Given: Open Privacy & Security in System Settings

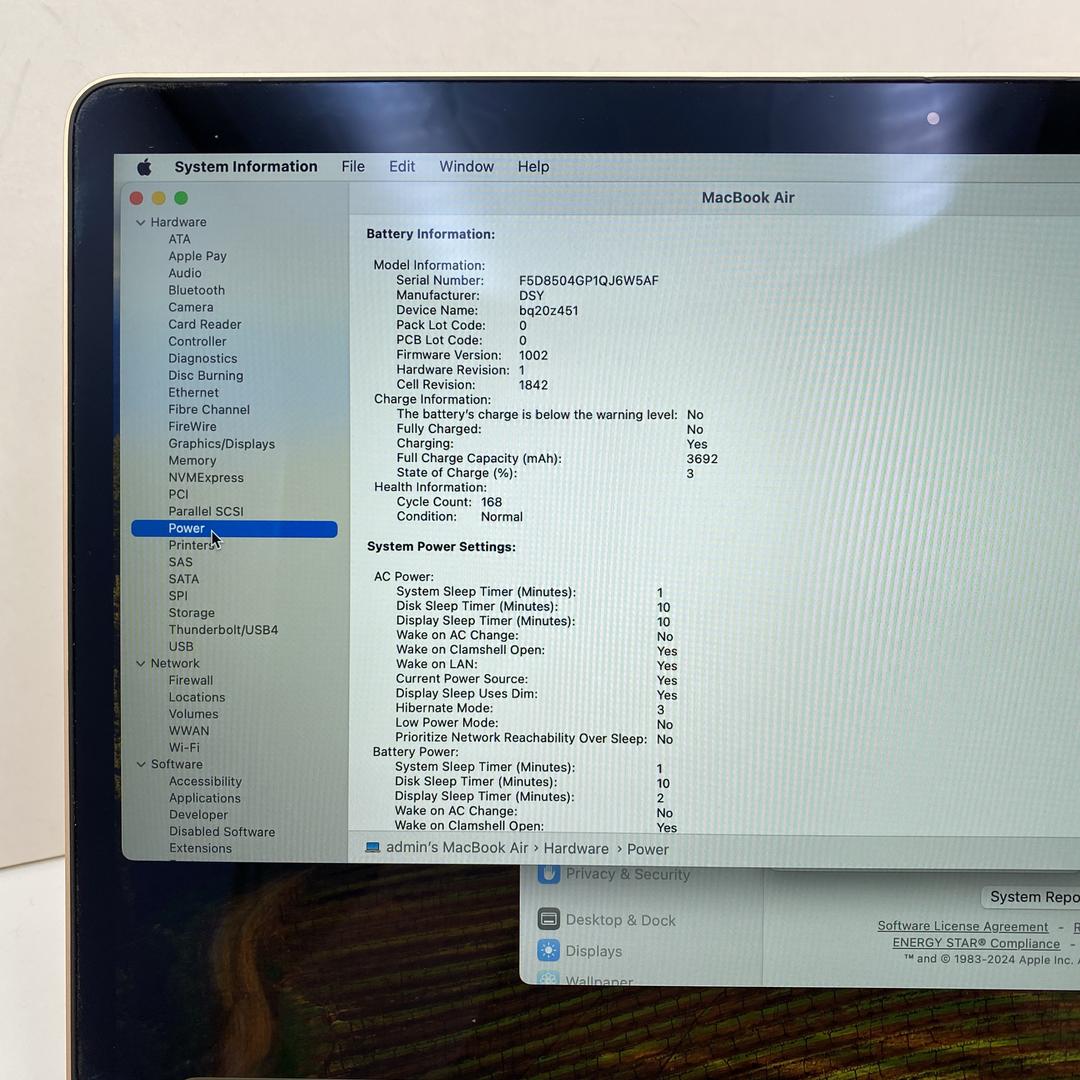Looking at the screenshot, I should [x=613, y=874].
